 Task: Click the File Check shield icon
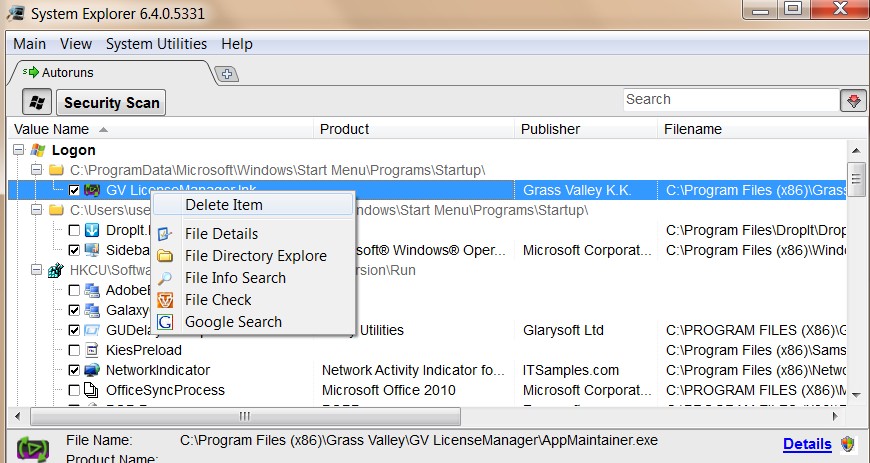coord(165,300)
